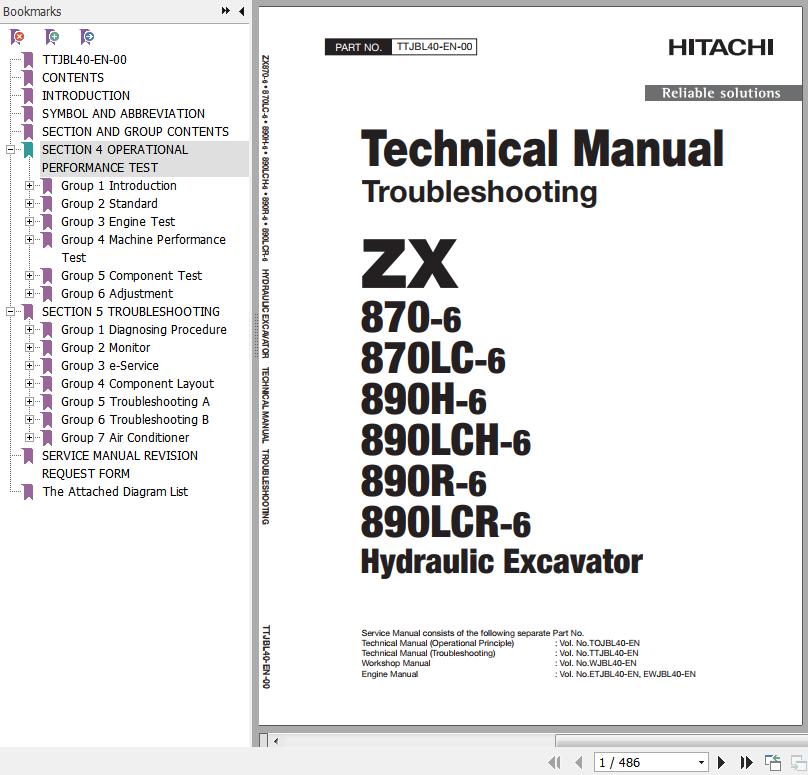The width and height of the screenshot is (808, 775).
Task: Expand Group 3 Engine Test
Action: point(29,222)
